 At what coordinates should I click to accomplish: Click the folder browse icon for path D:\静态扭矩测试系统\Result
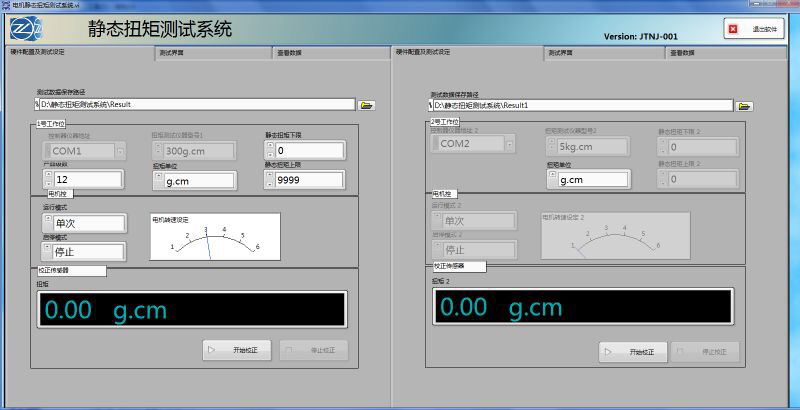point(367,104)
